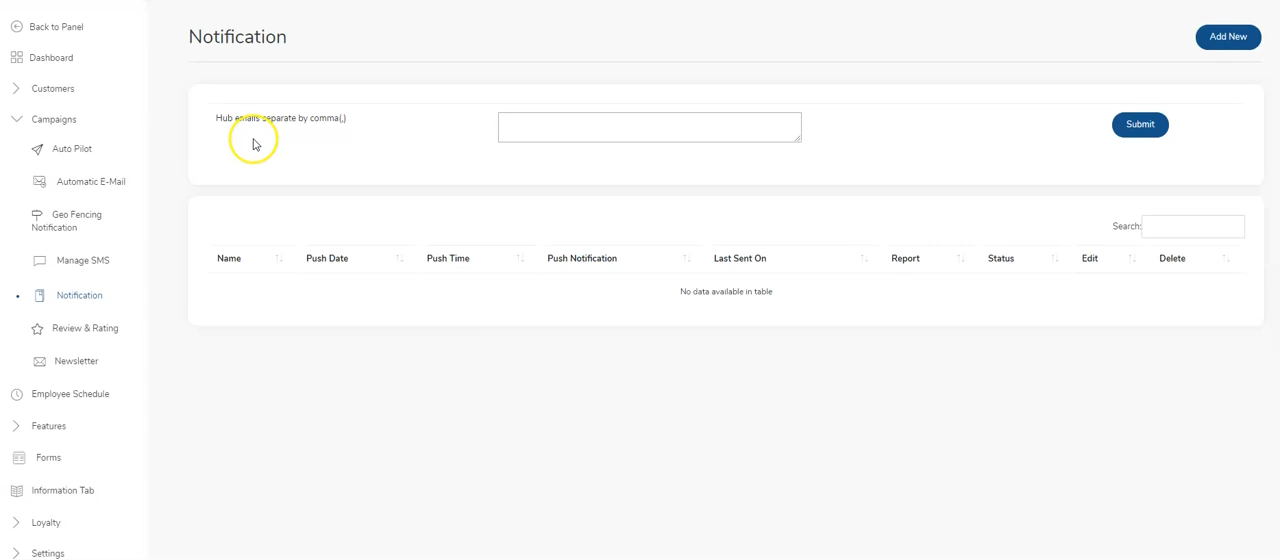Click 'No data available in table' text
The width and height of the screenshot is (1280, 560).
coord(726,292)
